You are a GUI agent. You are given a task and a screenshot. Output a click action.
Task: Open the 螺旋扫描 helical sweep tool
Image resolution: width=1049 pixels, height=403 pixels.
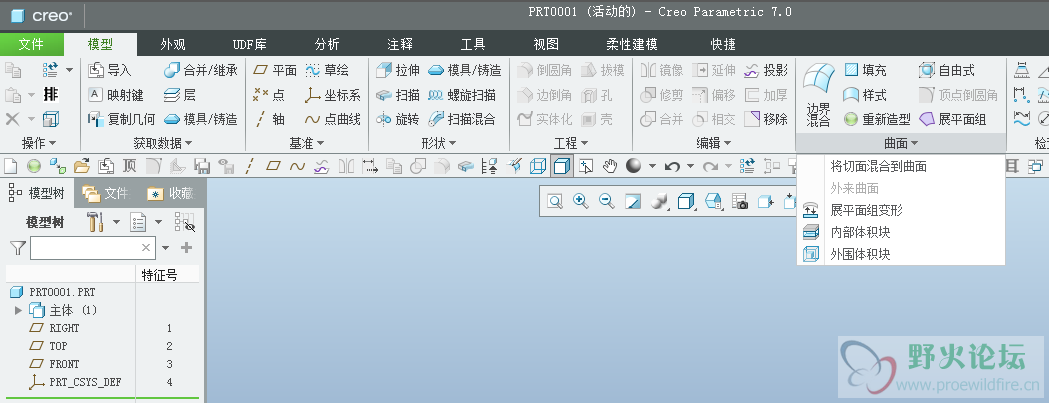pos(462,95)
